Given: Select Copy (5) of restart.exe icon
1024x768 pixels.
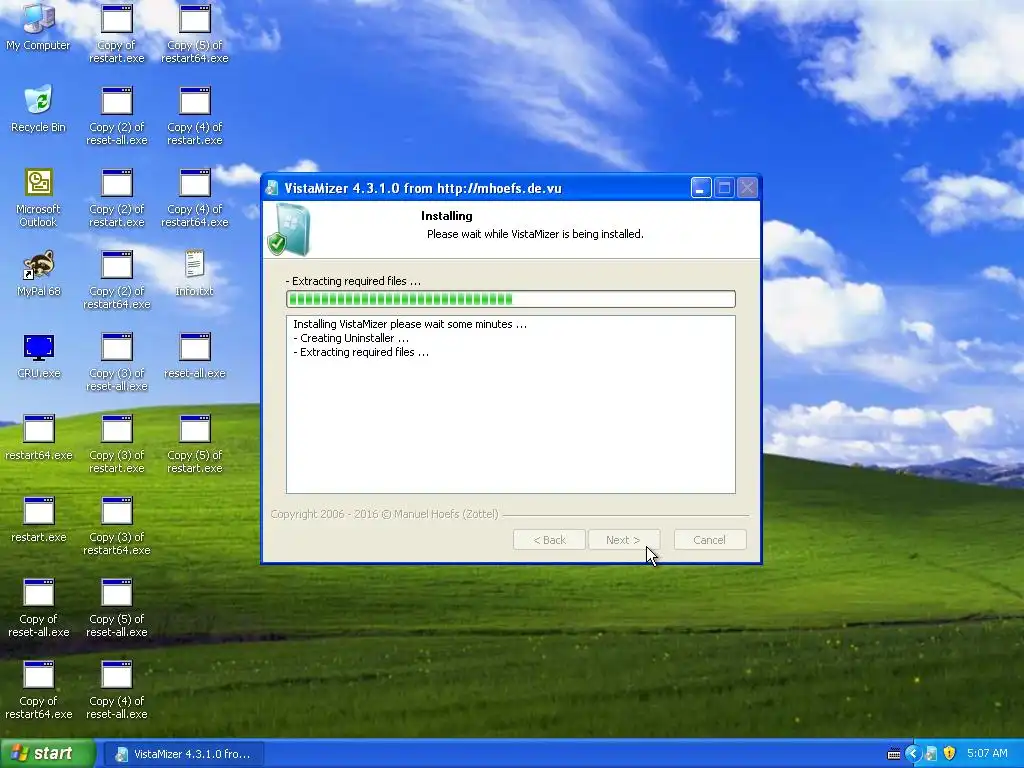Looking at the screenshot, I should coord(195,444).
